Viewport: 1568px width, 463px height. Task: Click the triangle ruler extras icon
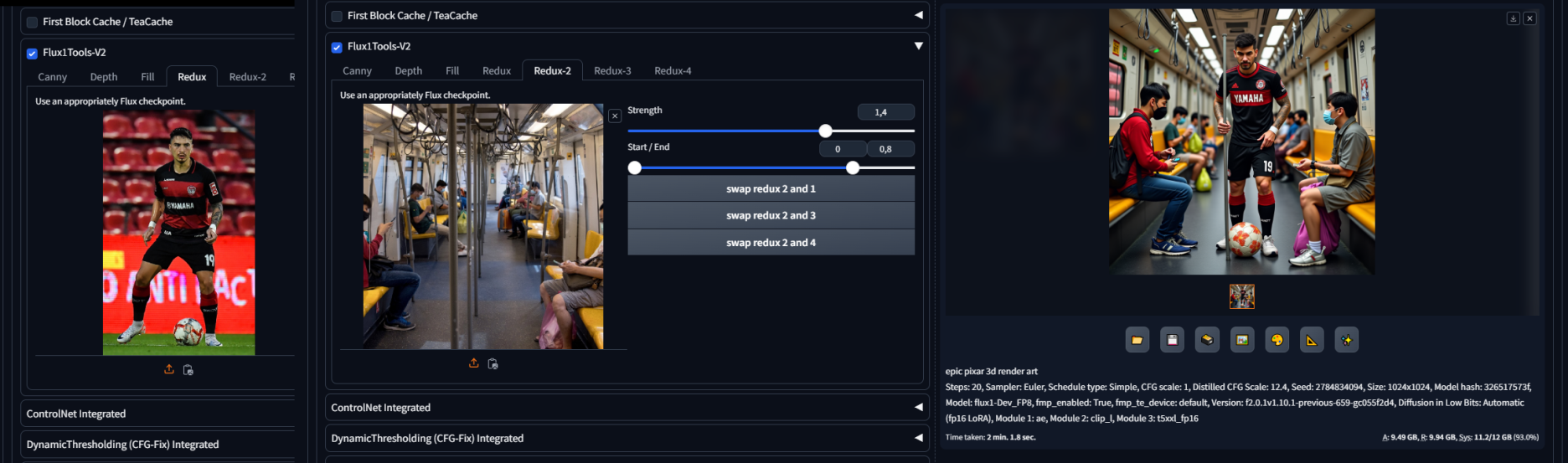point(1312,340)
